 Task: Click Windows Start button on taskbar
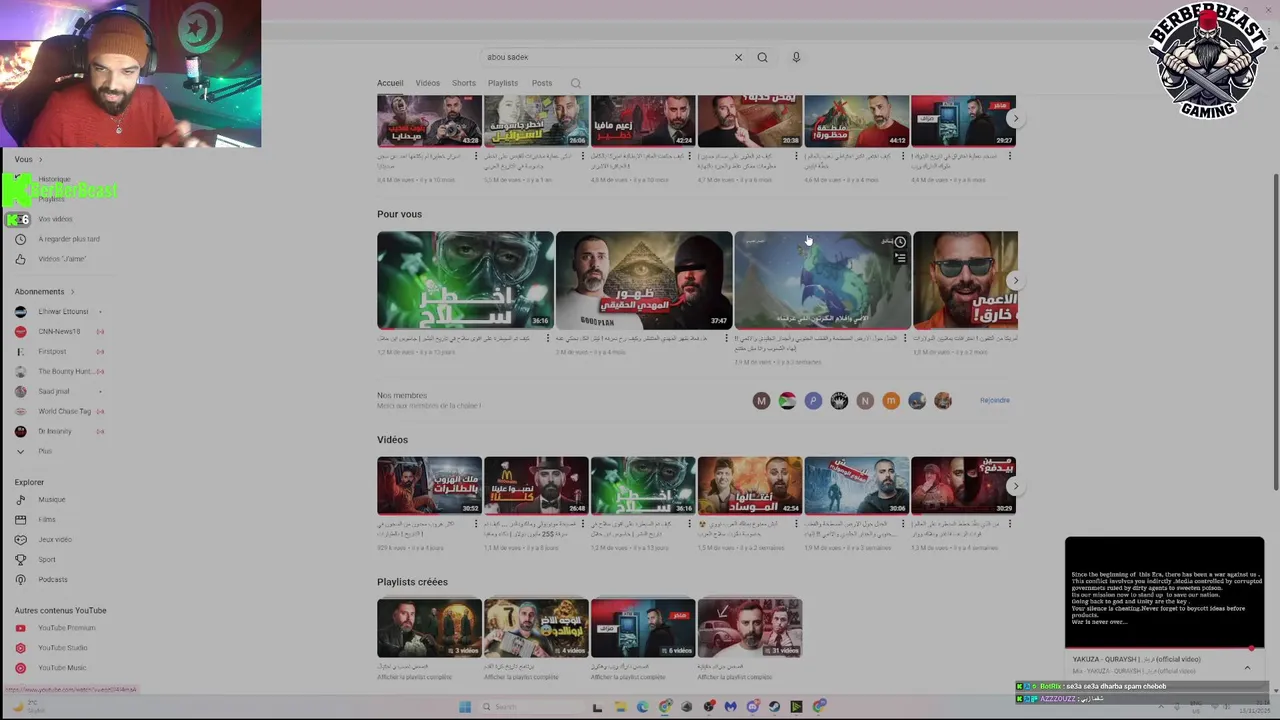(465, 707)
